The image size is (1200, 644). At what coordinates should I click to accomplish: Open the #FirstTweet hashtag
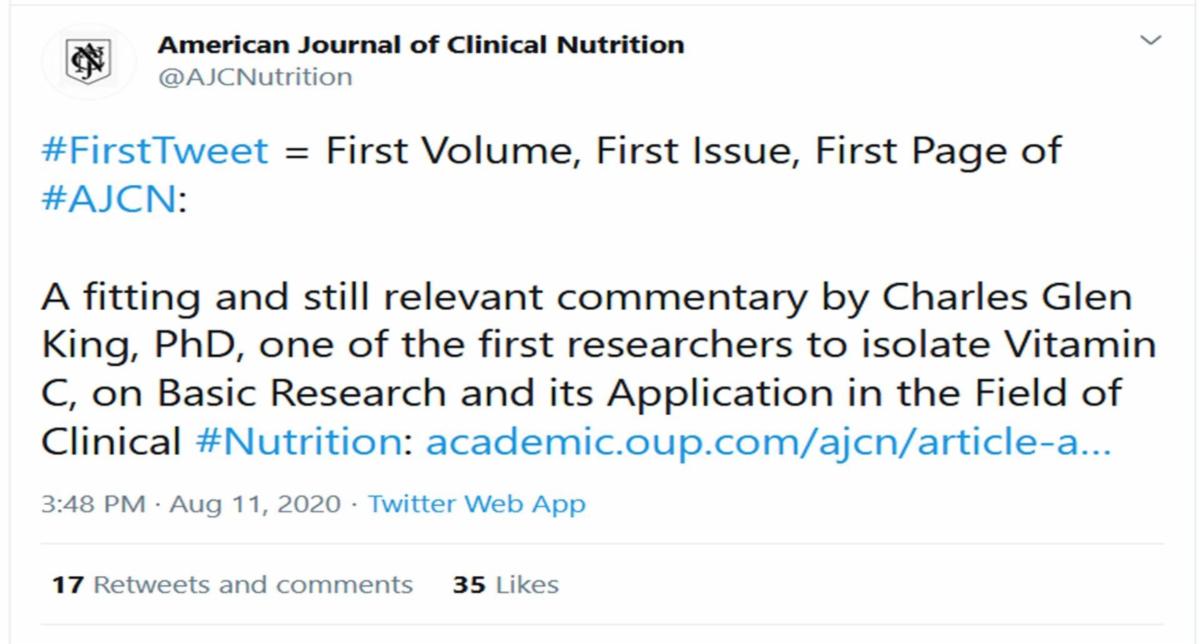coord(154,151)
